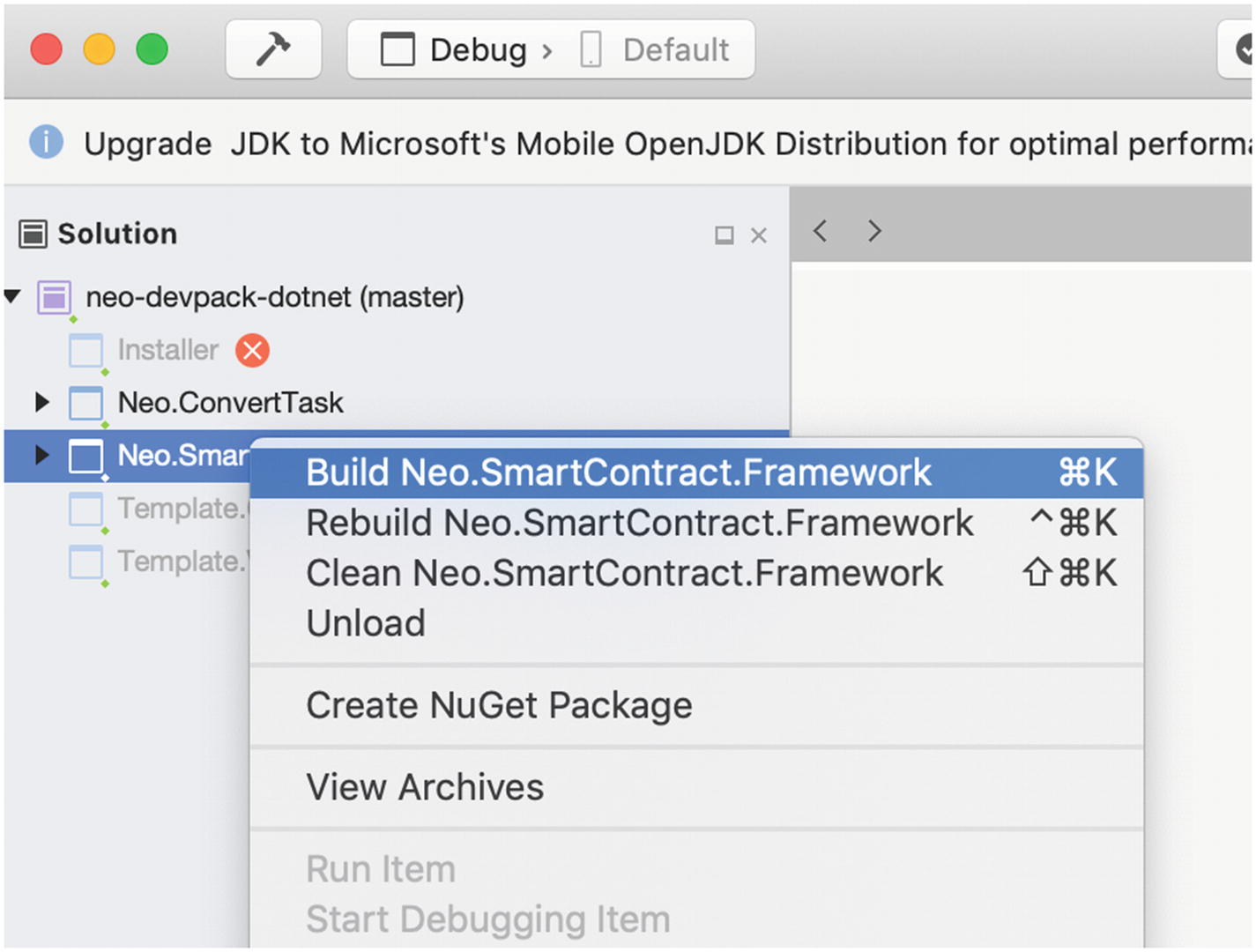Click the Neo.ConvertTask project icon
Viewport: 1256px width, 952px height.
point(85,403)
